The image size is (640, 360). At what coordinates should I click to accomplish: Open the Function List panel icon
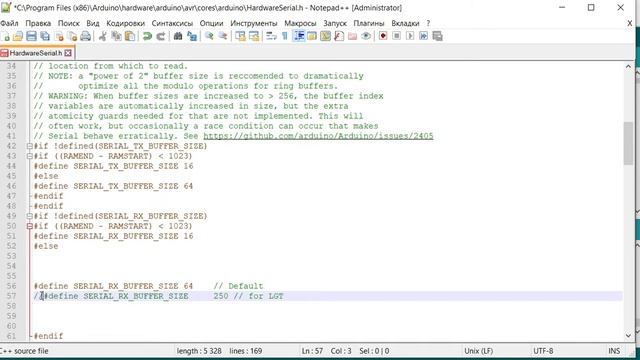coord(339,36)
